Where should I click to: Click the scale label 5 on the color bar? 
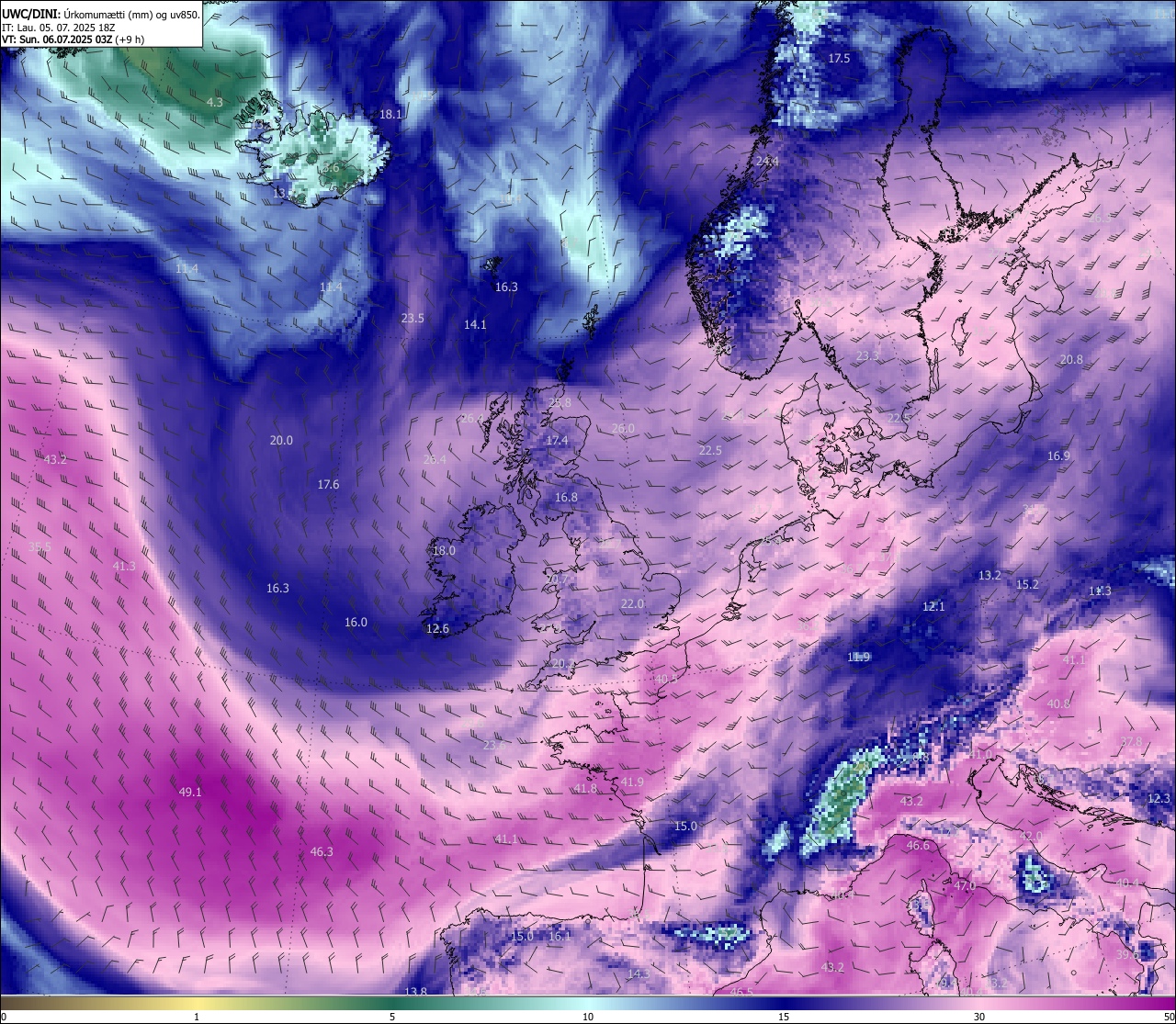coord(392,1017)
